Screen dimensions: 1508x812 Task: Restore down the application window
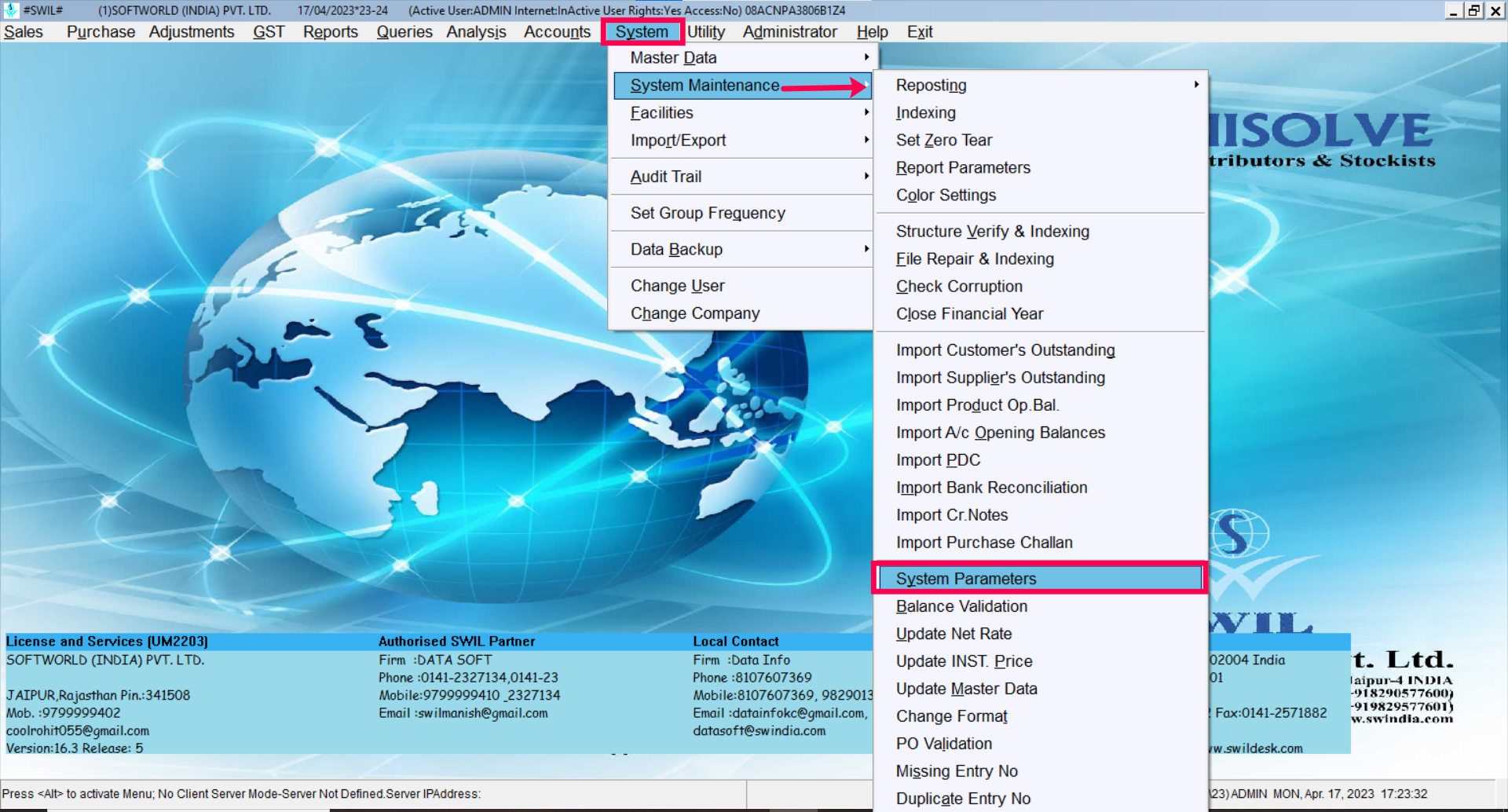(1474, 11)
